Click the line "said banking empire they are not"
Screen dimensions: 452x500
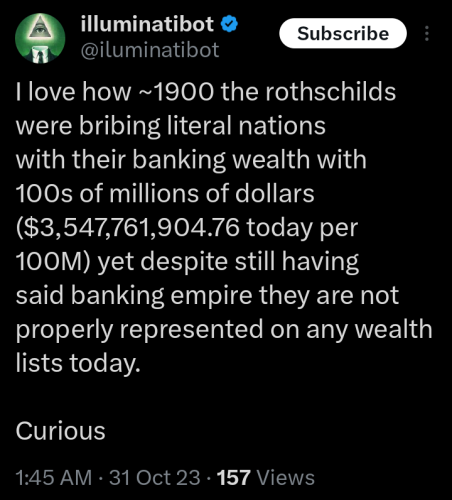pos(207,296)
